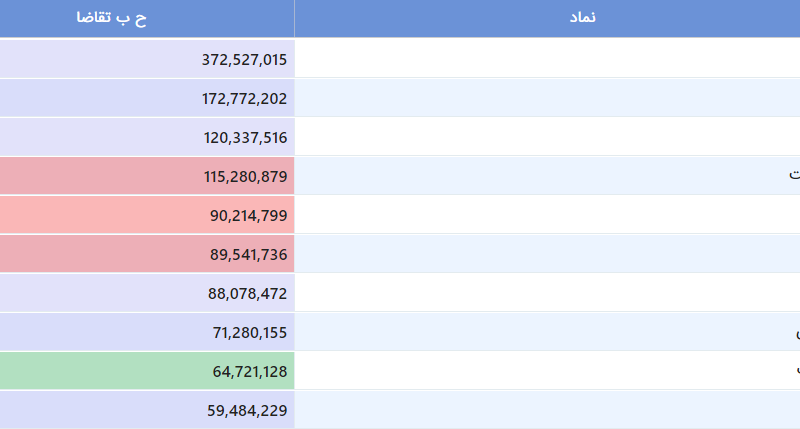Click the نماد cell beside 172,772,202
This screenshot has height=429, width=800.
click(547, 98)
